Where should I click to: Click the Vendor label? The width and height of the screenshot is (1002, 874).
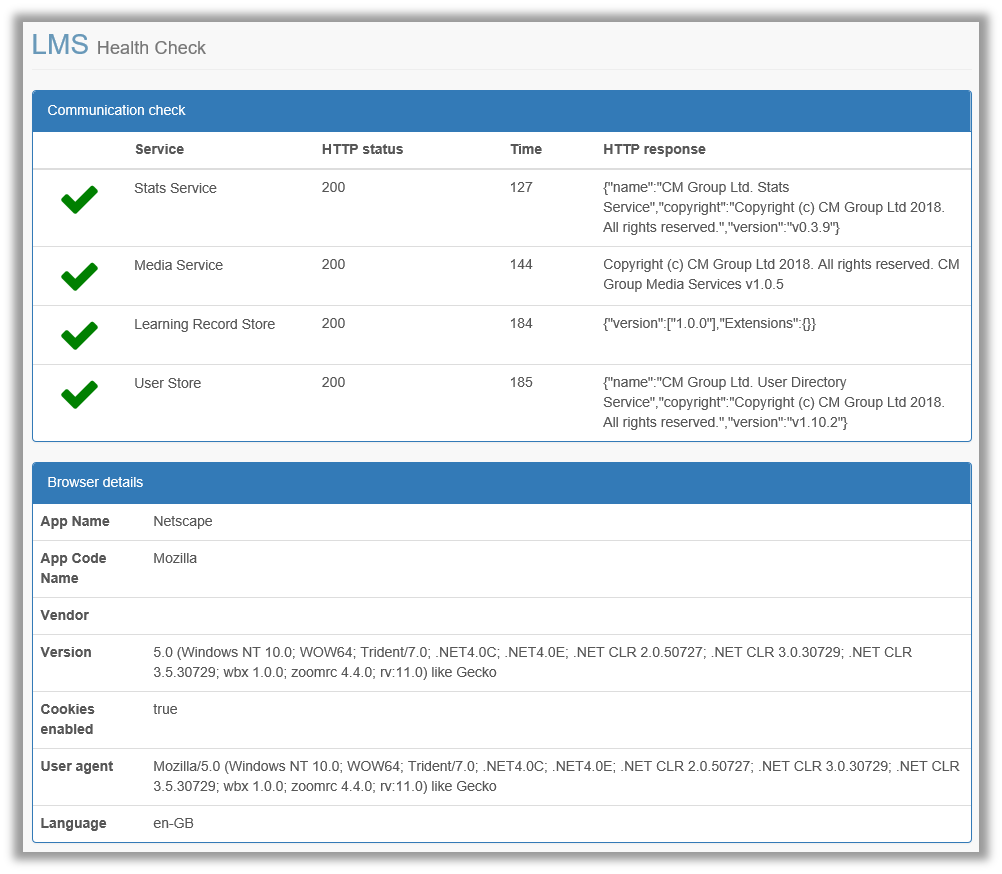pyautogui.click(x=65, y=615)
